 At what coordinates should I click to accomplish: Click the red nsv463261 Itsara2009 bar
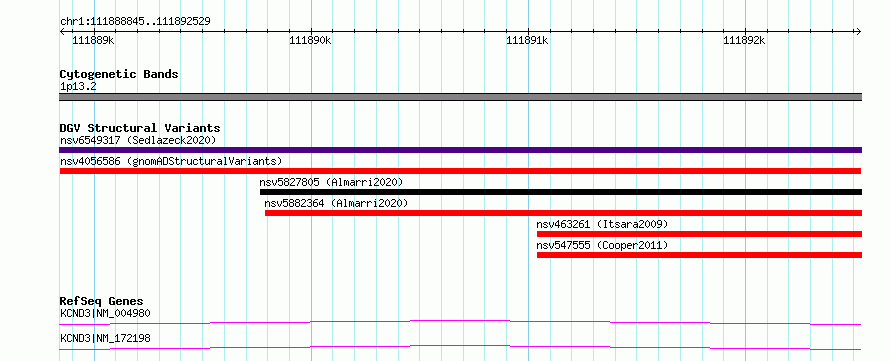[699, 234]
